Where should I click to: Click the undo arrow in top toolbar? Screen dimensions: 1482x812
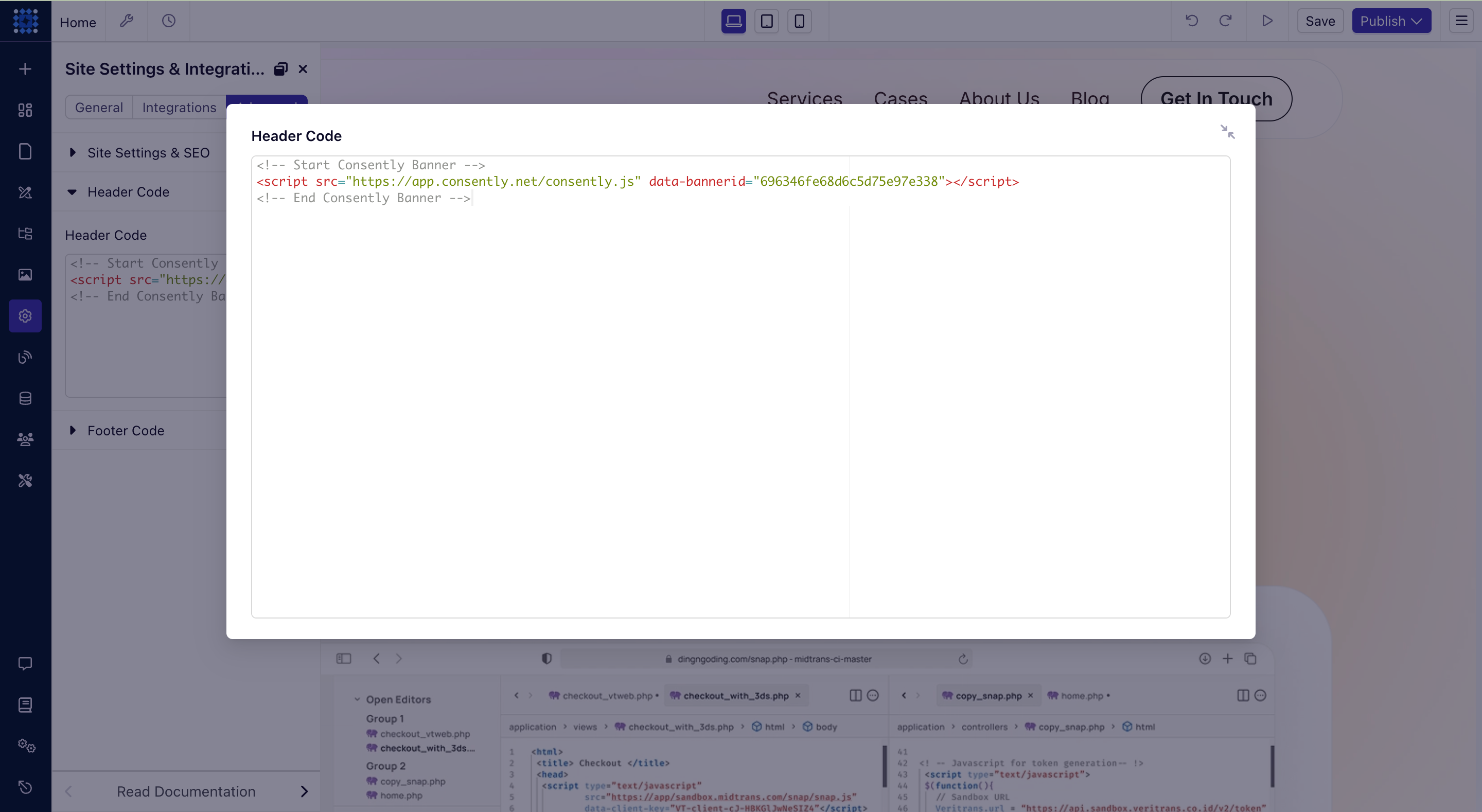(x=1191, y=21)
